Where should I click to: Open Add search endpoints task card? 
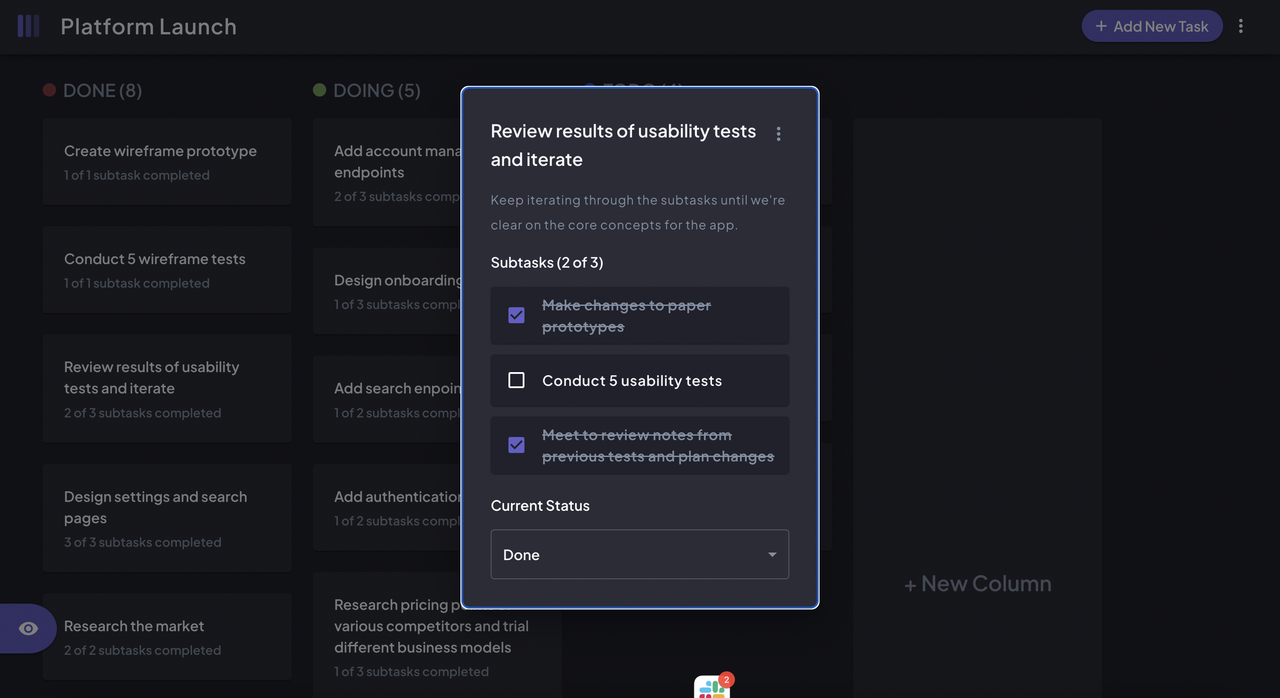click(387, 399)
